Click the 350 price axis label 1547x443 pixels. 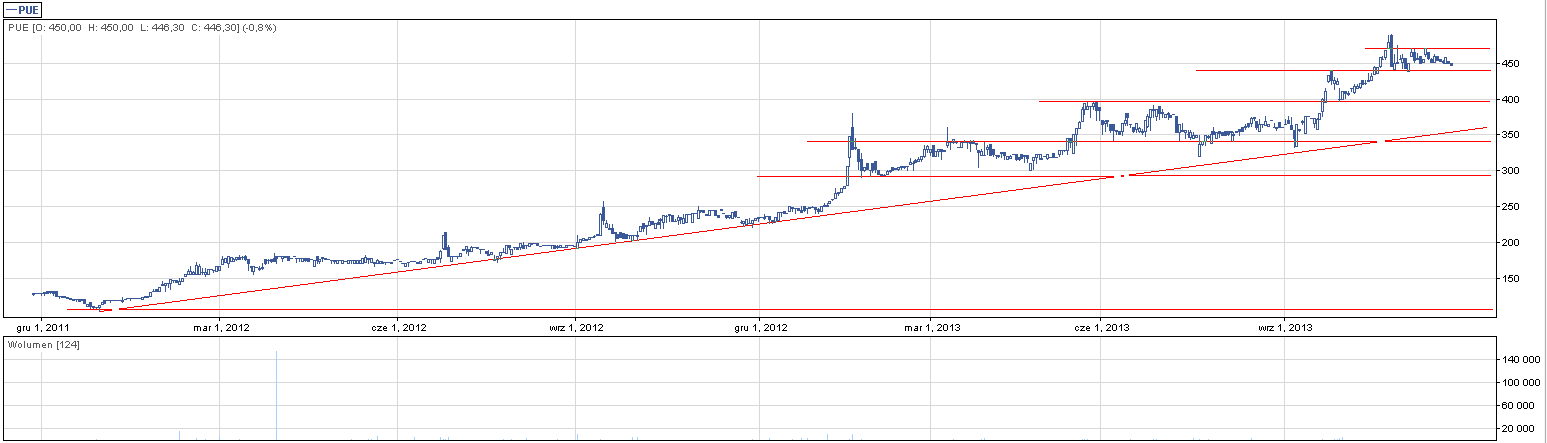click(1511, 135)
